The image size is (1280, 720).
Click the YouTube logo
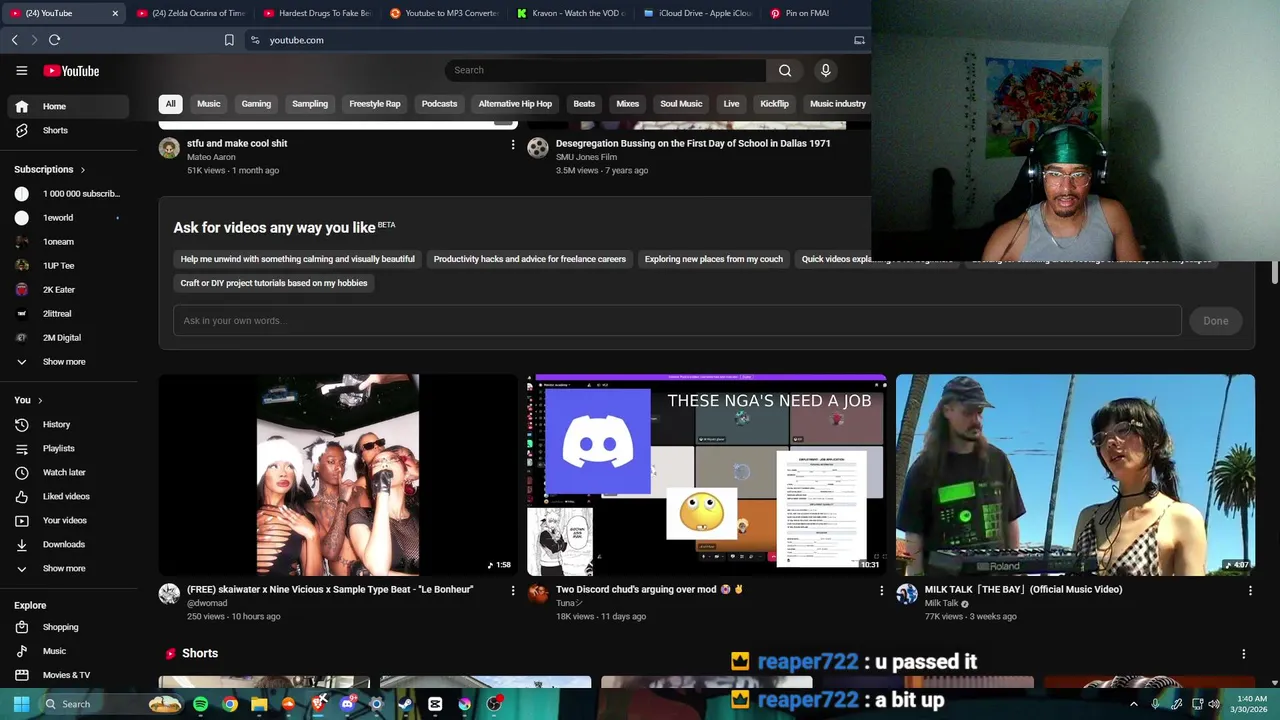click(x=71, y=70)
